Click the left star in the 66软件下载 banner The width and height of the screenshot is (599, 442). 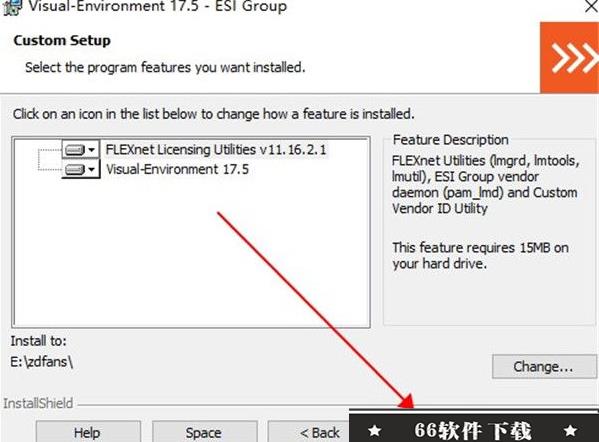pyautogui.click(x=374, y=431)
